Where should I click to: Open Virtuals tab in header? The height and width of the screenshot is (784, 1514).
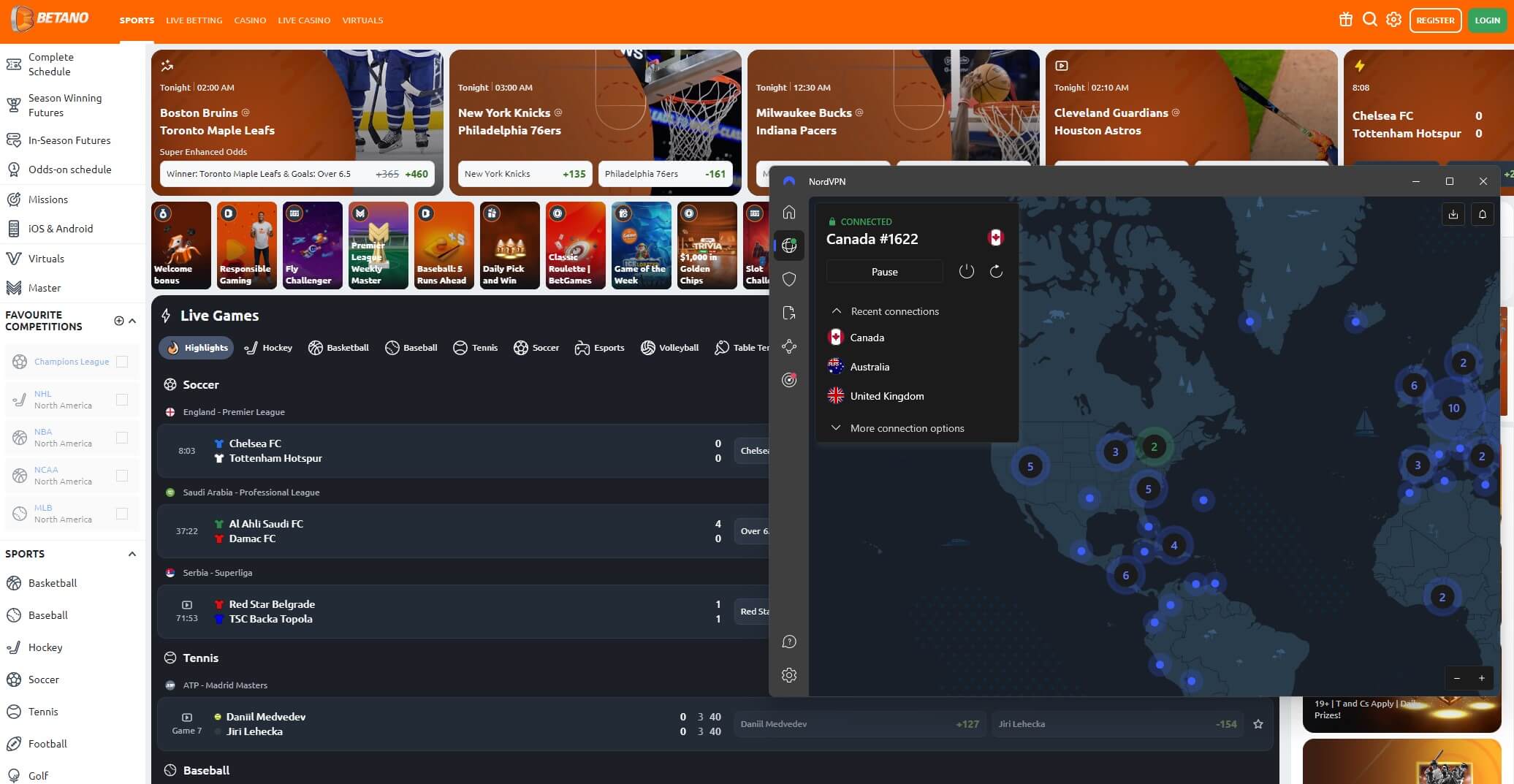coord(362,20)
